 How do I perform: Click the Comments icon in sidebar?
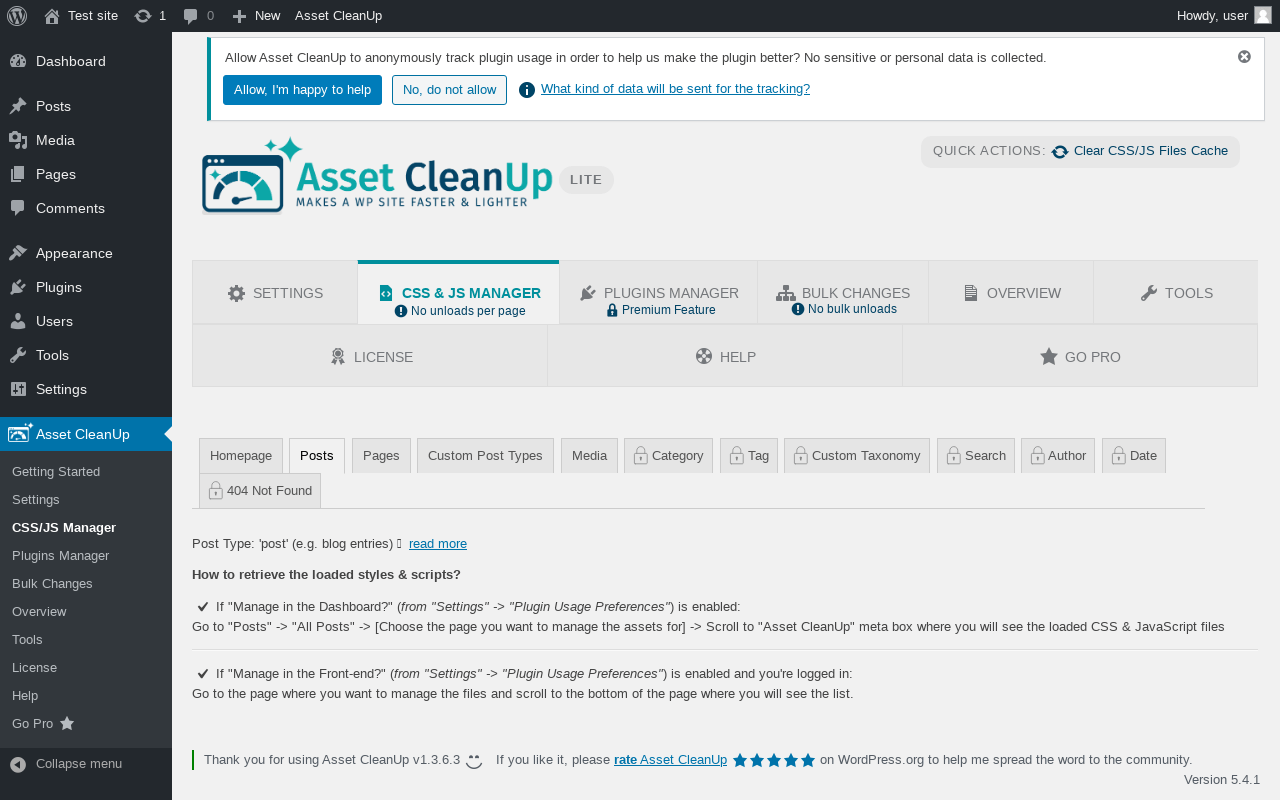tap(18, 208)
